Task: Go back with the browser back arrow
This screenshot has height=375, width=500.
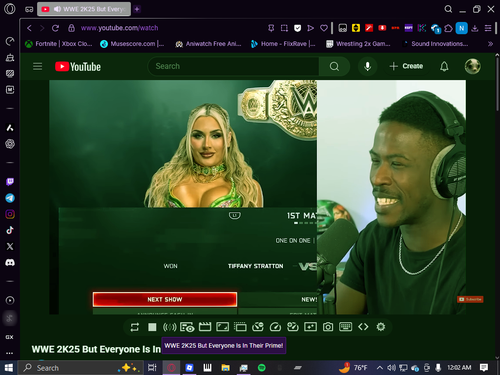Action: (29, 28)
